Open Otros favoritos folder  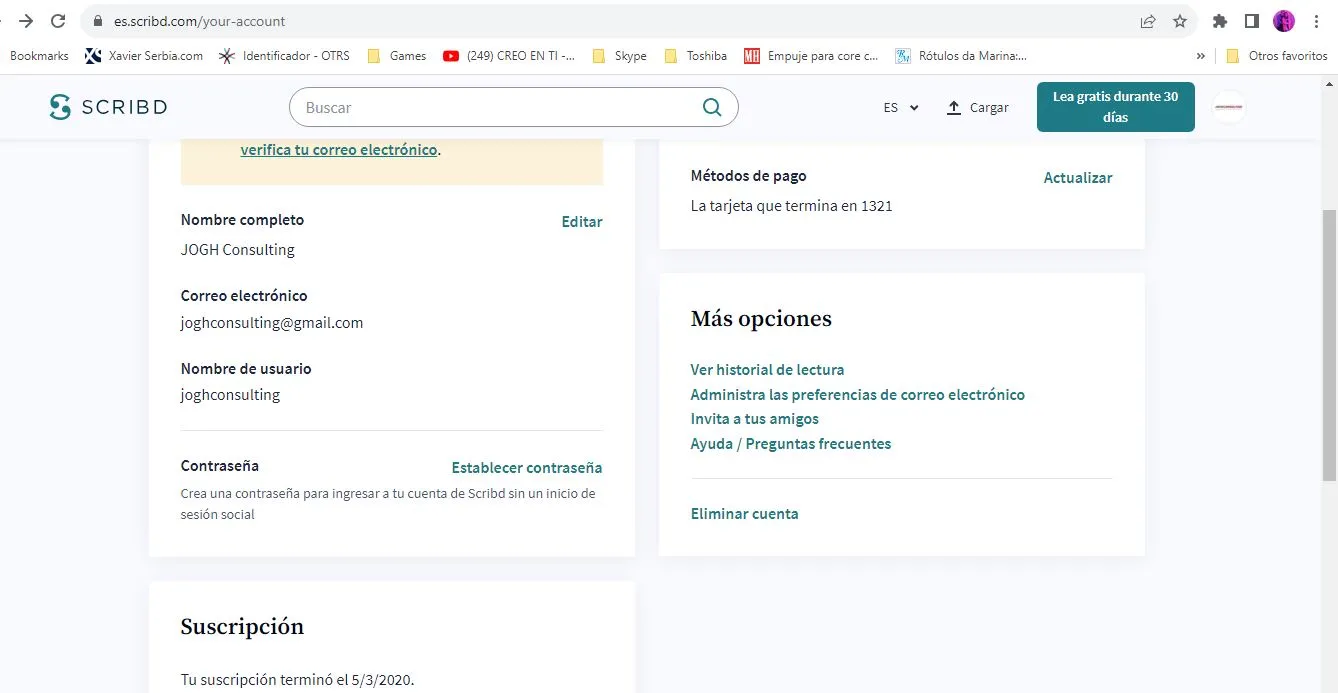(1277, 56)
